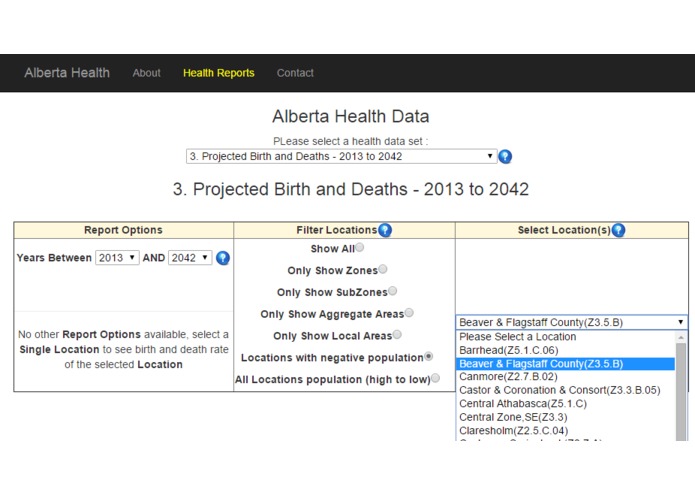Select Locations with negative population radio button
695x494 pixels.
(428, 356)
